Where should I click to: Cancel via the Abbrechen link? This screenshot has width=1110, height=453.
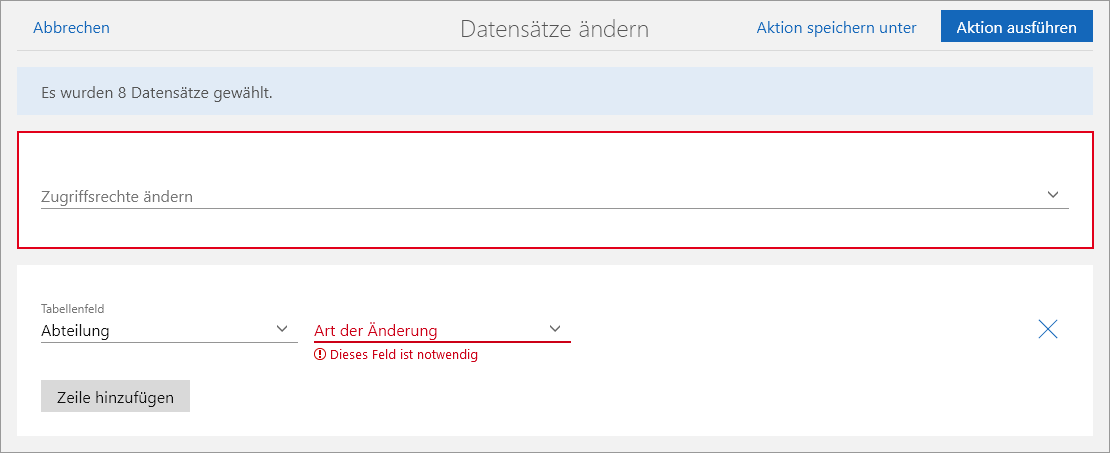click(71, 28)
